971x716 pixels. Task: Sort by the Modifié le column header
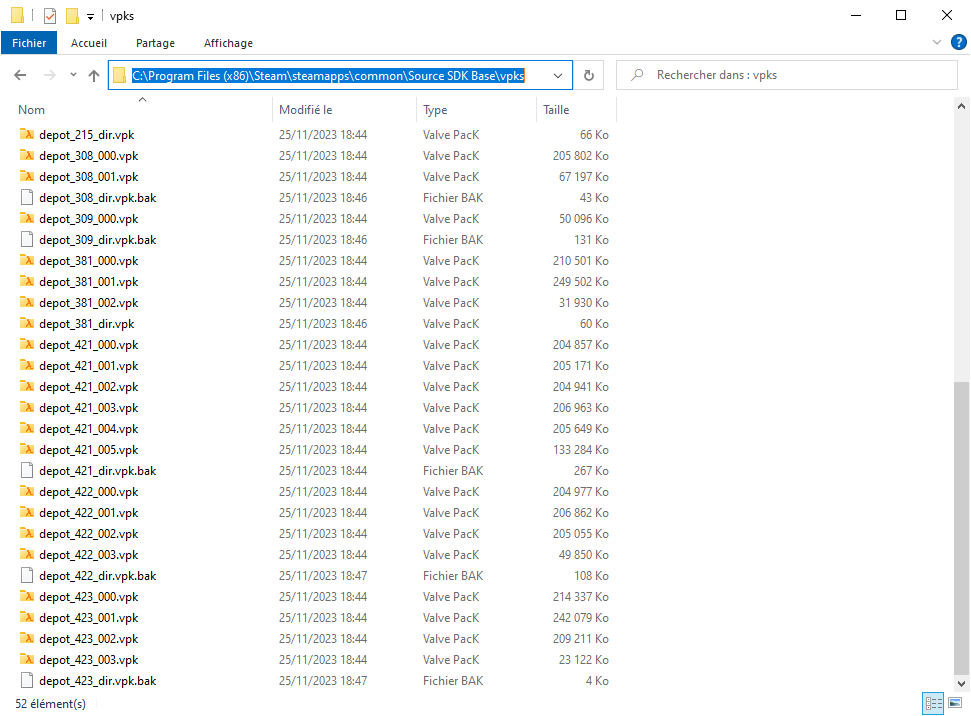point(344,110)
